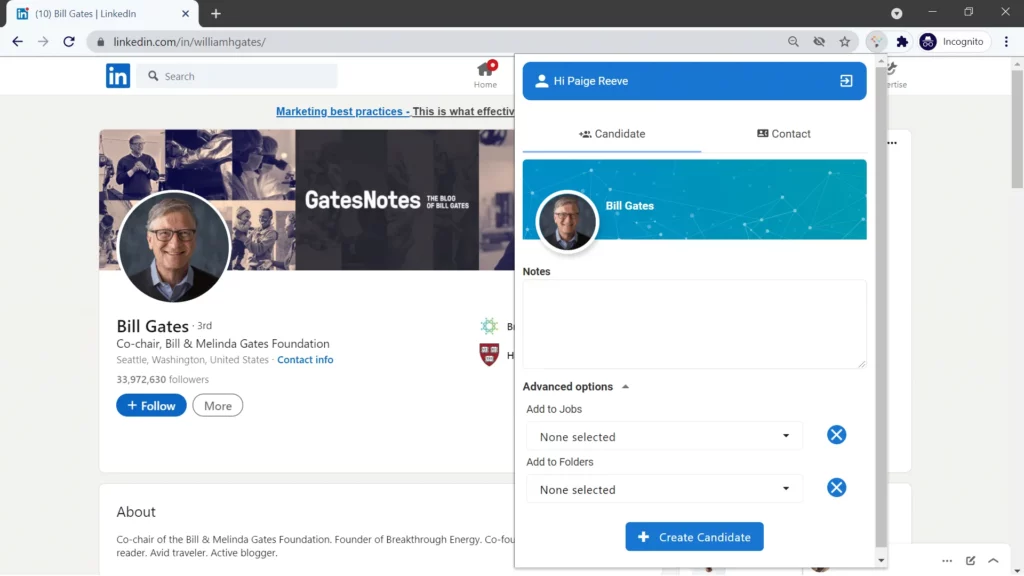Open the browser Extensions puzzle icon
Viewport: 1024px width, 576px height.
(902, 42)
